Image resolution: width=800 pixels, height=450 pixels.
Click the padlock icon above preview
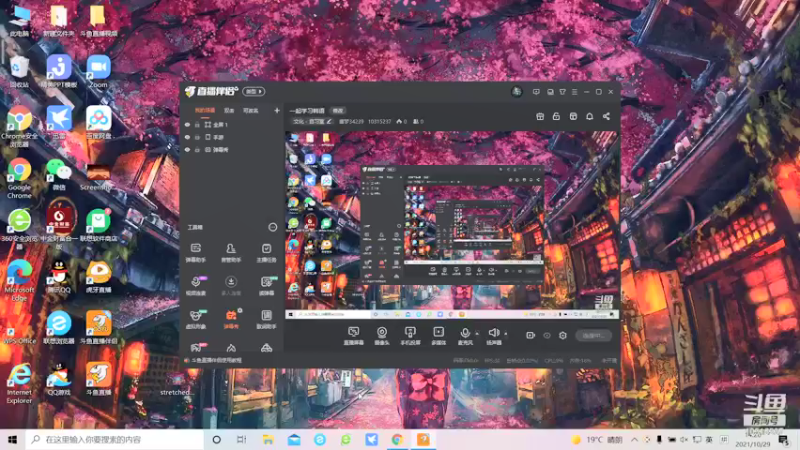click(556, 116)
